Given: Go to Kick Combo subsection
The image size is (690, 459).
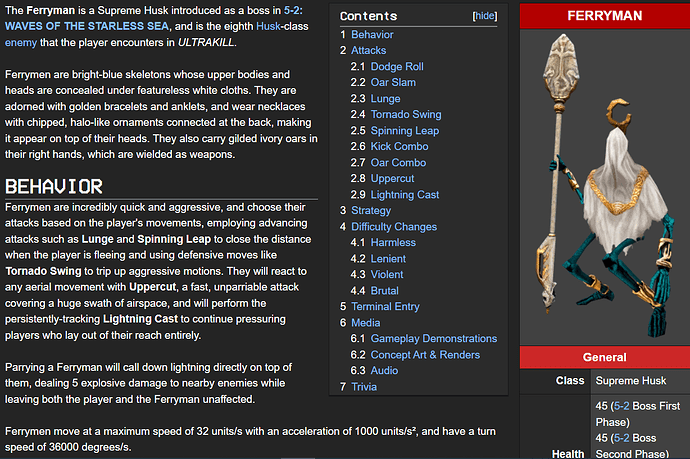Looking at the screenshot, I should click(399, 147).
